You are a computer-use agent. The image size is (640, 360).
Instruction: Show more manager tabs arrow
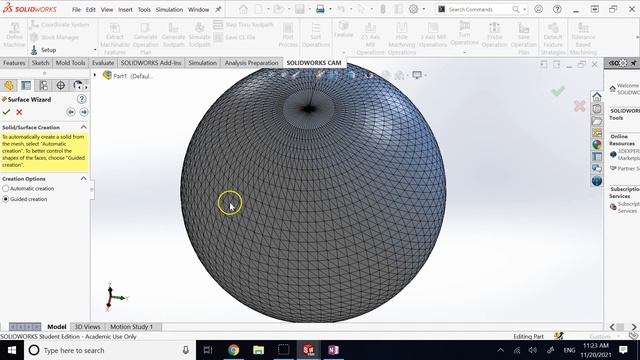point(86,87)
